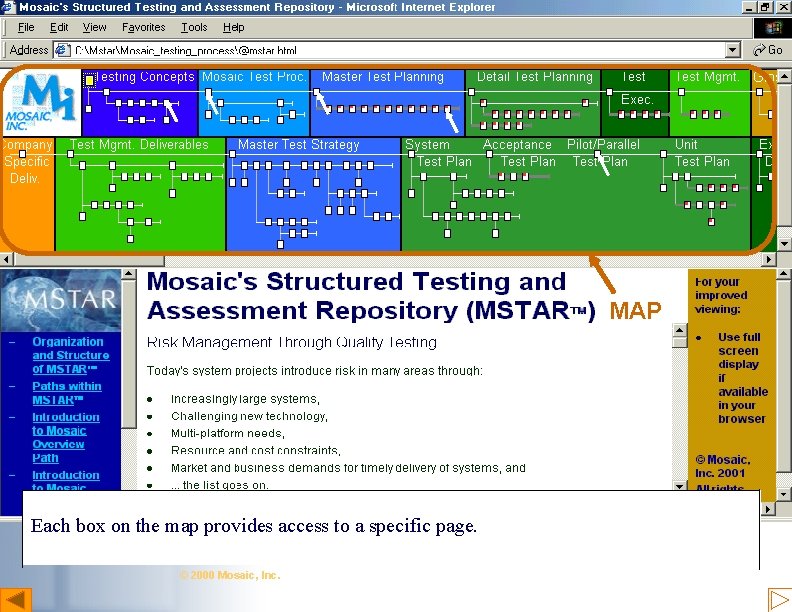Click the top node box in Test Mgmt. section
This screenshot has width=792, height=612.
pos(681,92)
